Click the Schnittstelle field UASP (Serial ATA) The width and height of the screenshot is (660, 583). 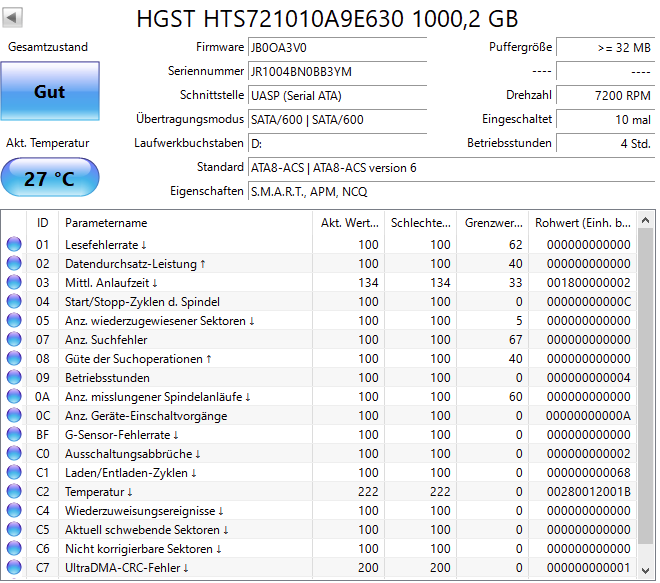tap(338, 95)
